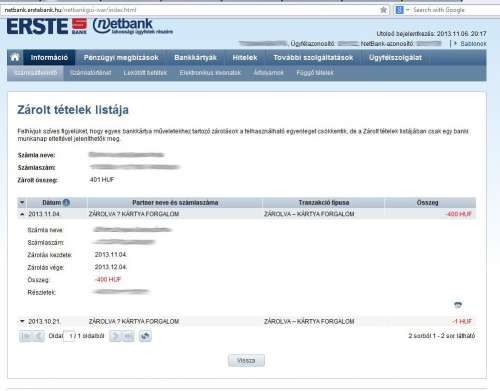The image size is (500, 391).
Task: Go to next page of results
Action: (115, 336)
